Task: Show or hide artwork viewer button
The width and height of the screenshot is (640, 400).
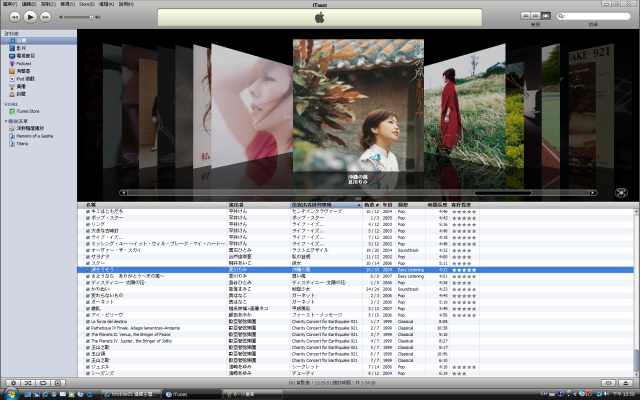Action: click(x=58, y=383)
